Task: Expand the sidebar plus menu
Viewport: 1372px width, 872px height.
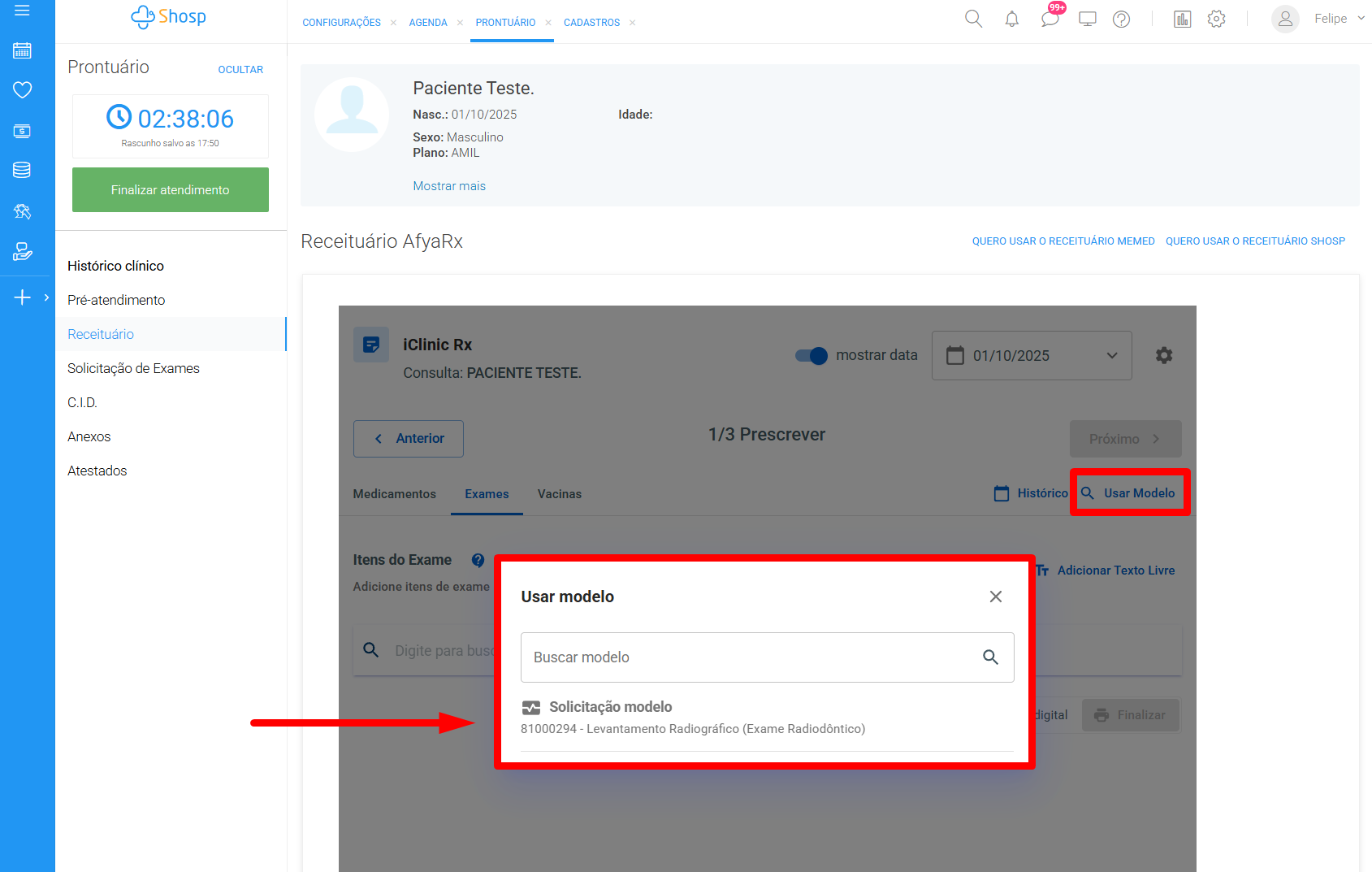Action: pos(23,297)
